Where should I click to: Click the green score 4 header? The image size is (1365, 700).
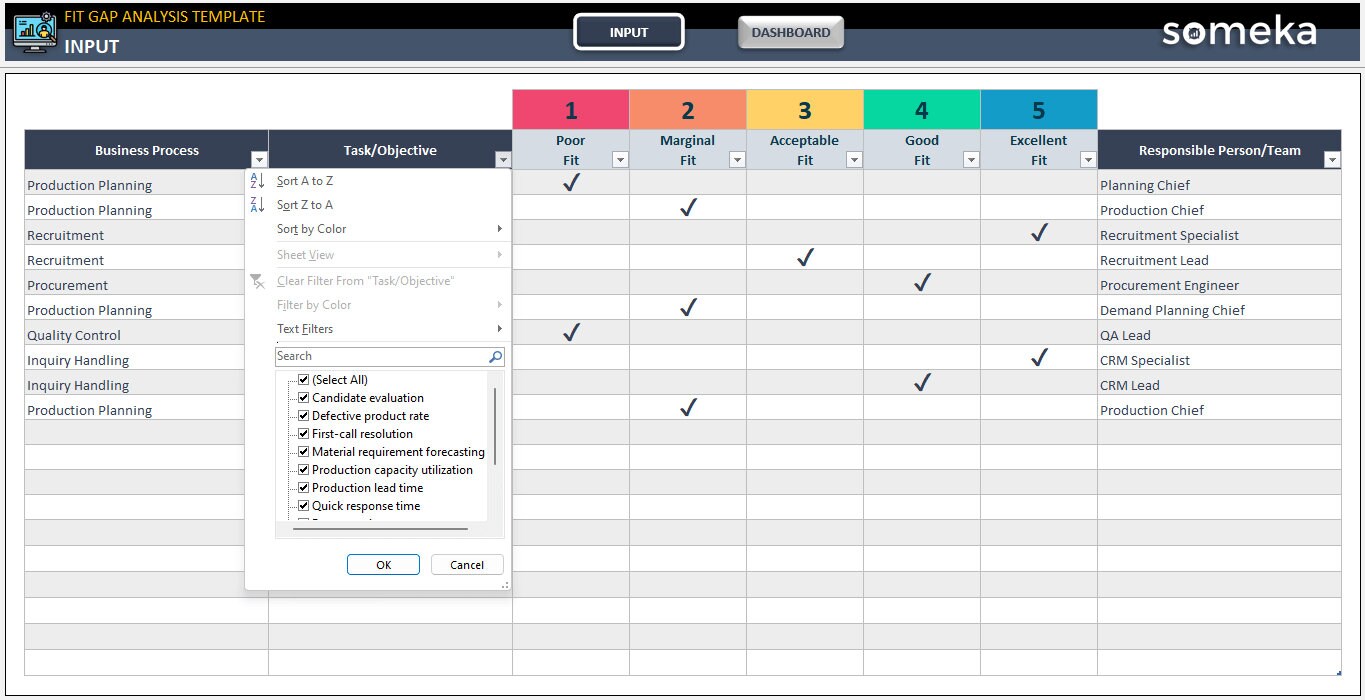click(x=922, y=110)
